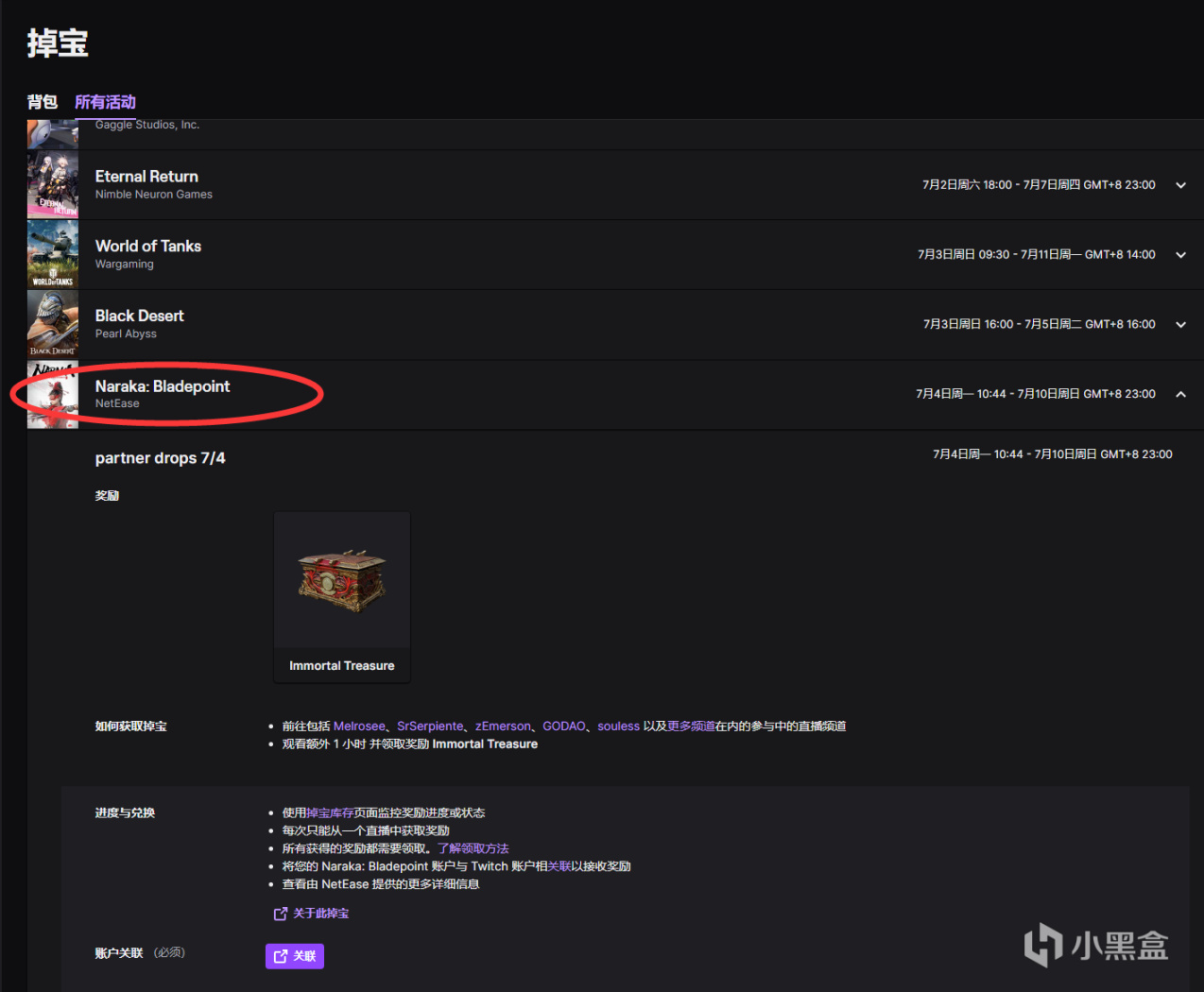Image resolution: width=1204 pixels, height=992 pixels.
Task: Open souless's channel link
Action: (619, 727)
